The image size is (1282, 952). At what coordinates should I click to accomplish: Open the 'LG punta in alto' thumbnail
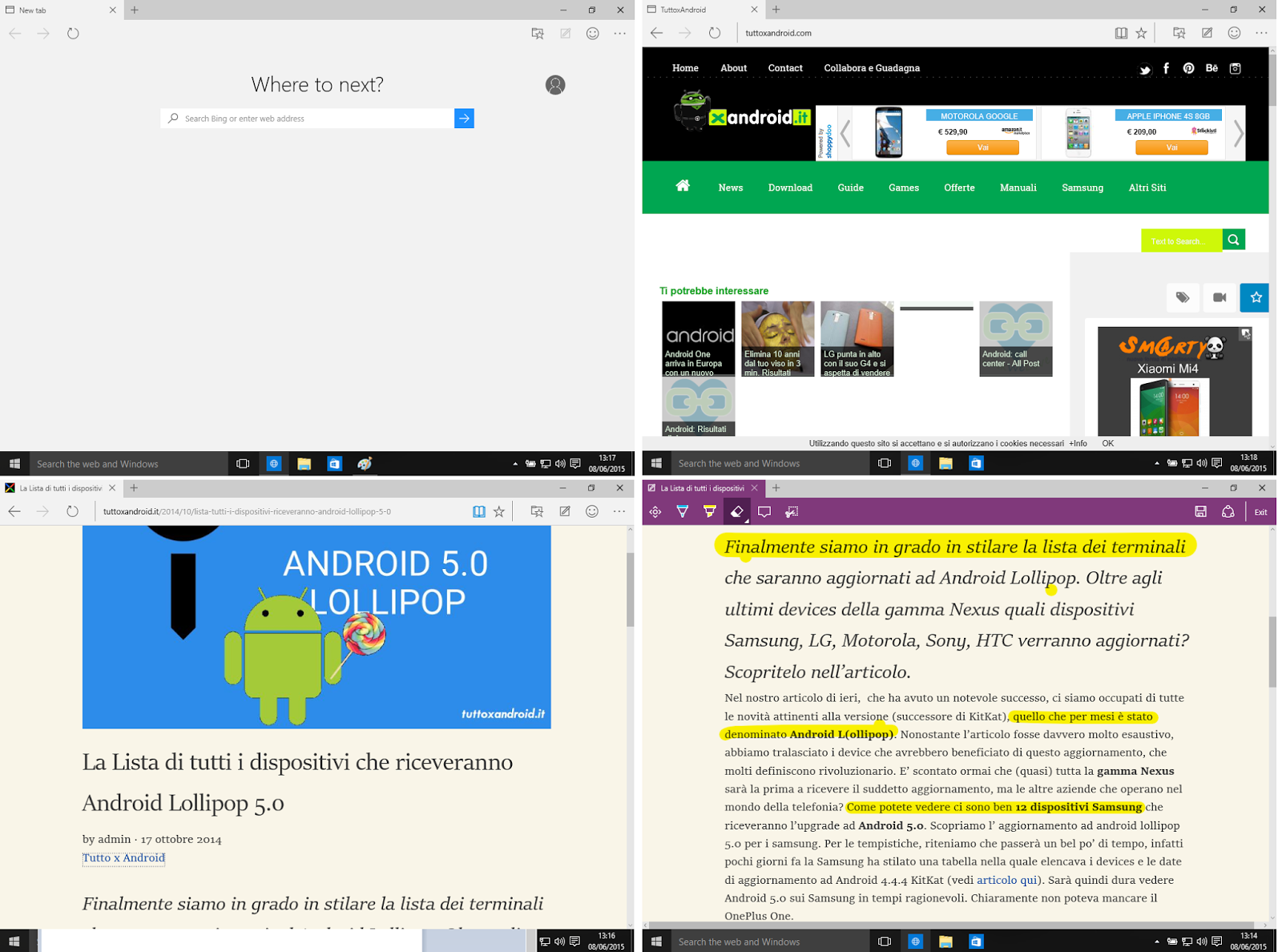point(857,339)
